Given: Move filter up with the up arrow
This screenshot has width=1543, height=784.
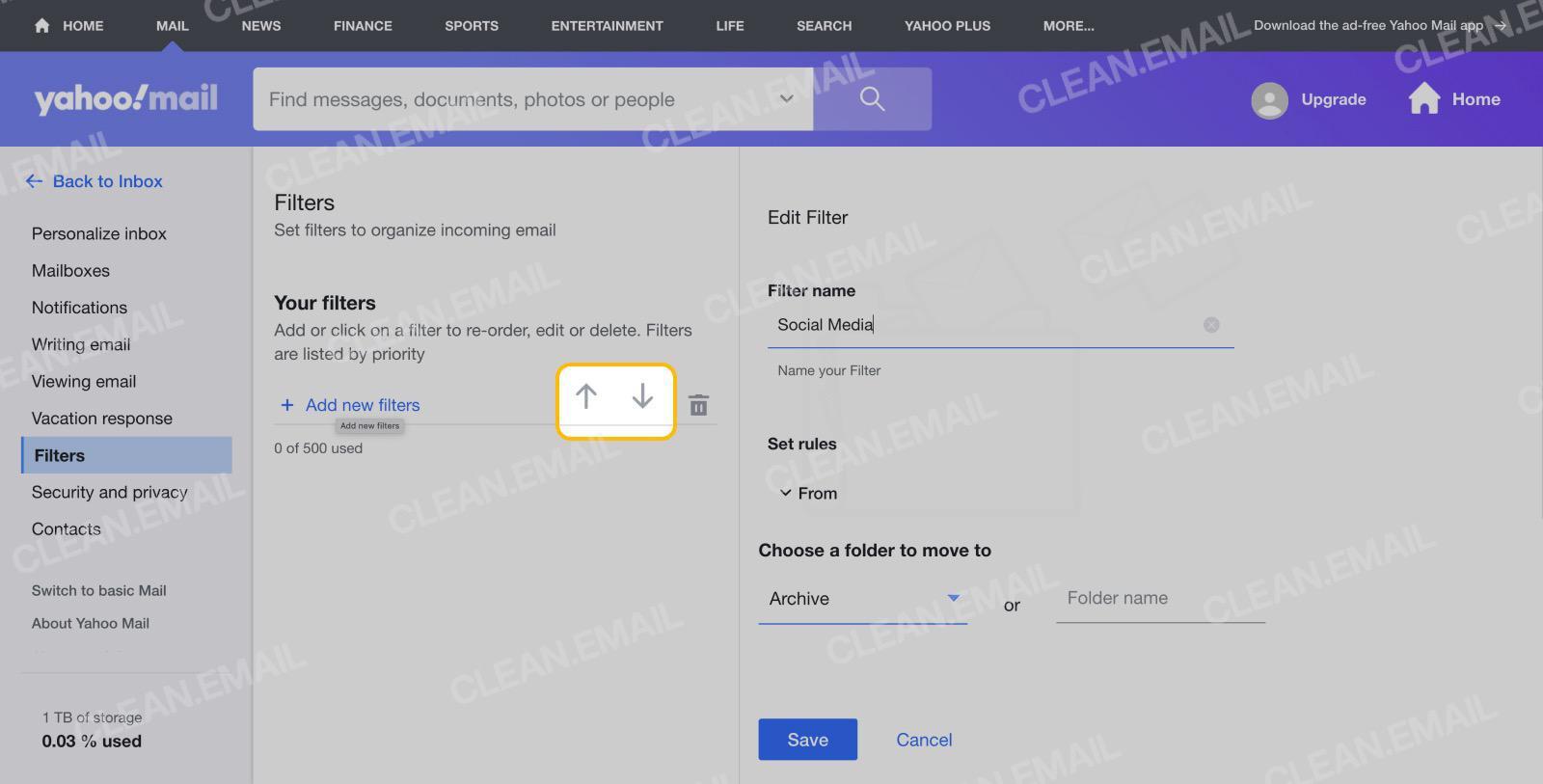Looking at the screenshot, I should click(x=585, y=396).
